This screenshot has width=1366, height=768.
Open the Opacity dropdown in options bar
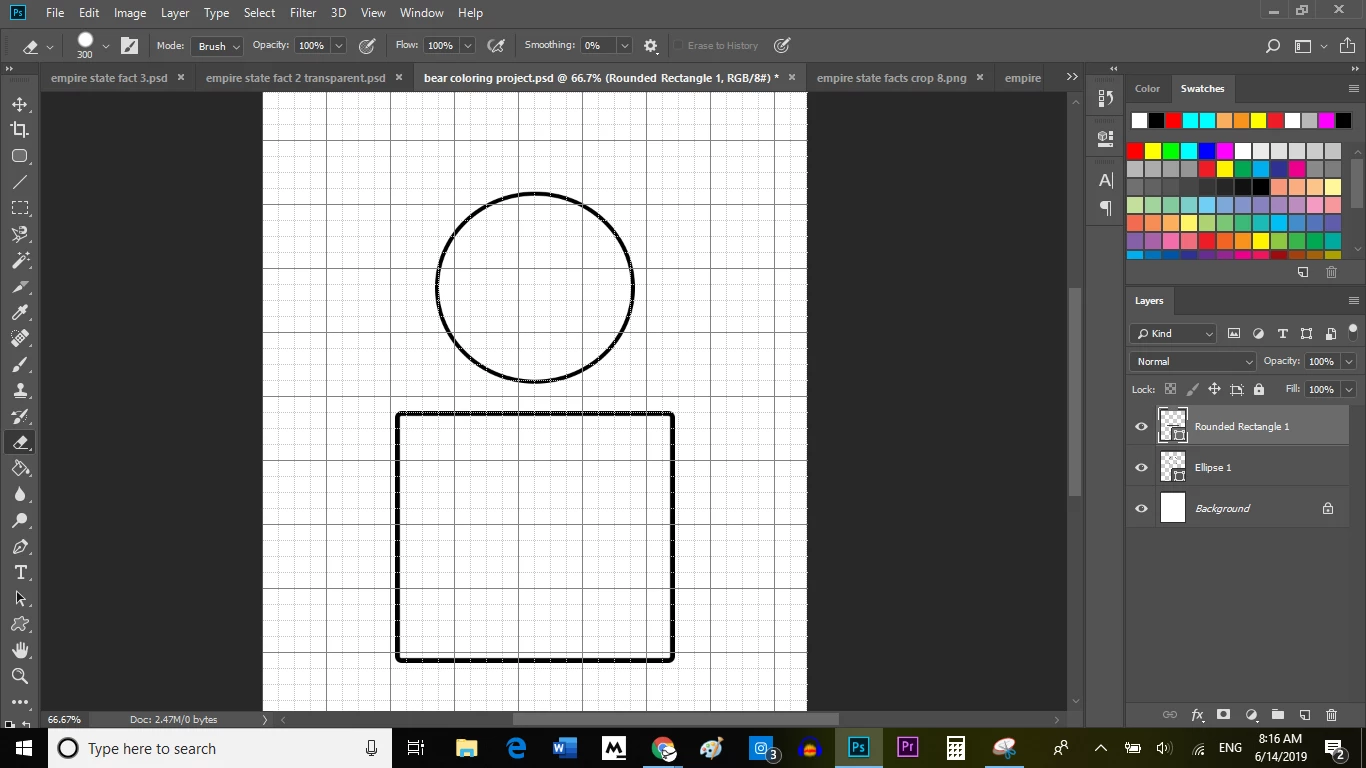click(338, 46)
